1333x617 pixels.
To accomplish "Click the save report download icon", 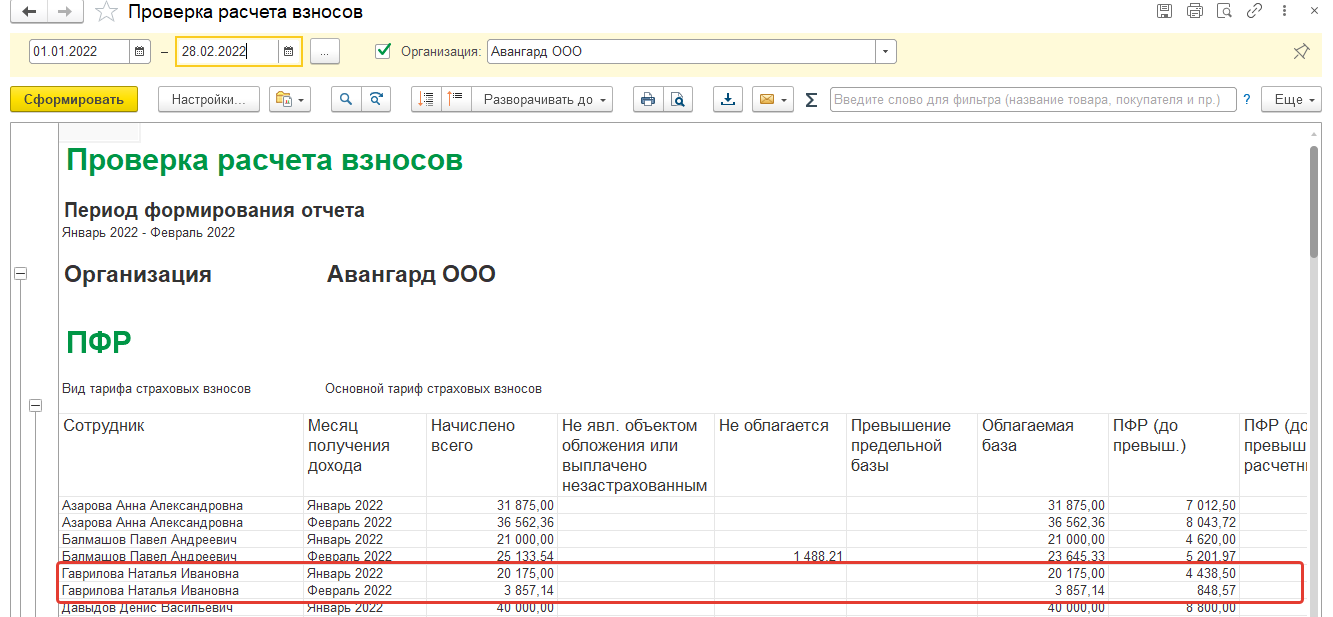I will pyautogui.click(x=728, y=99).
